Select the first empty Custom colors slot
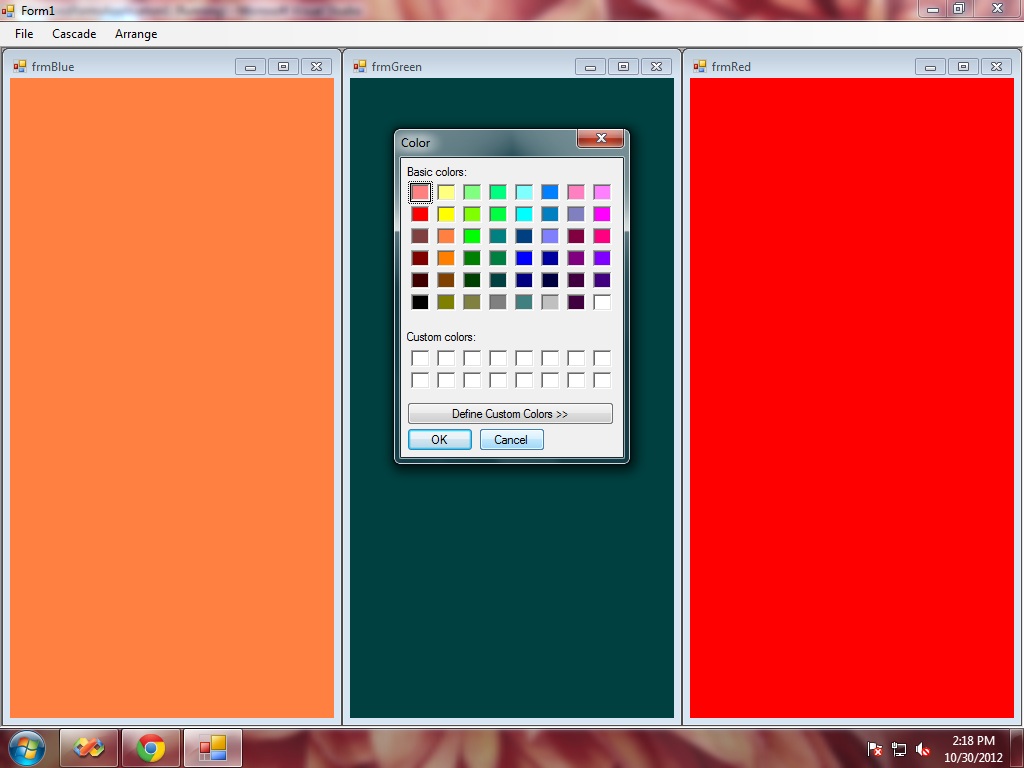1024x768 pixels. coord(420,358)
